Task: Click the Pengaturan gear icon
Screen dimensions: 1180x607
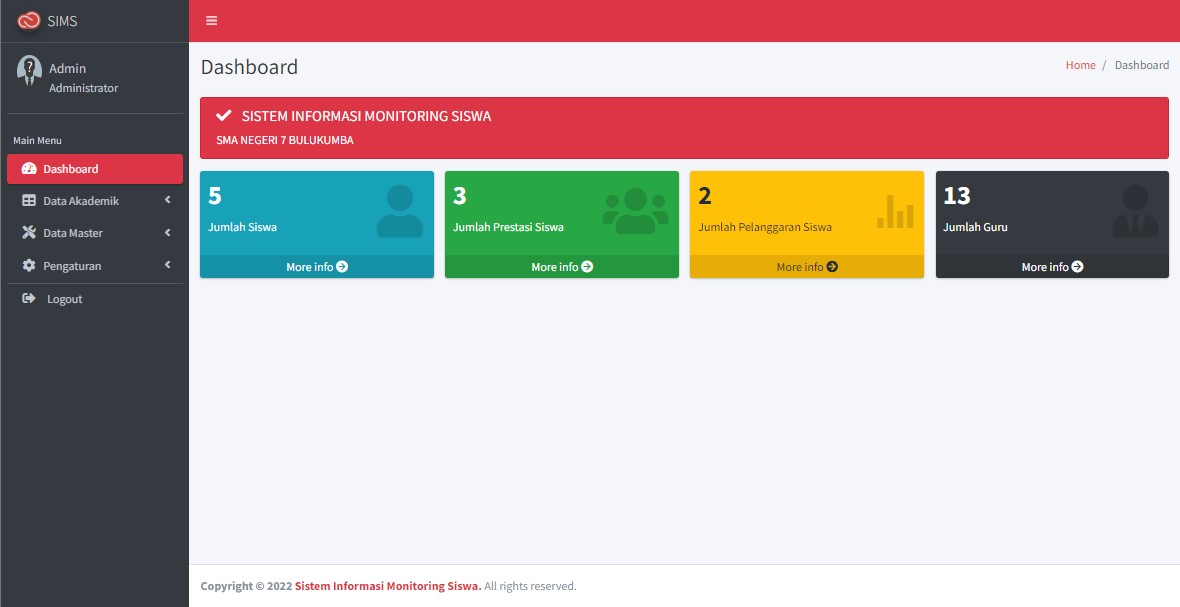Action: click(30, 266)
